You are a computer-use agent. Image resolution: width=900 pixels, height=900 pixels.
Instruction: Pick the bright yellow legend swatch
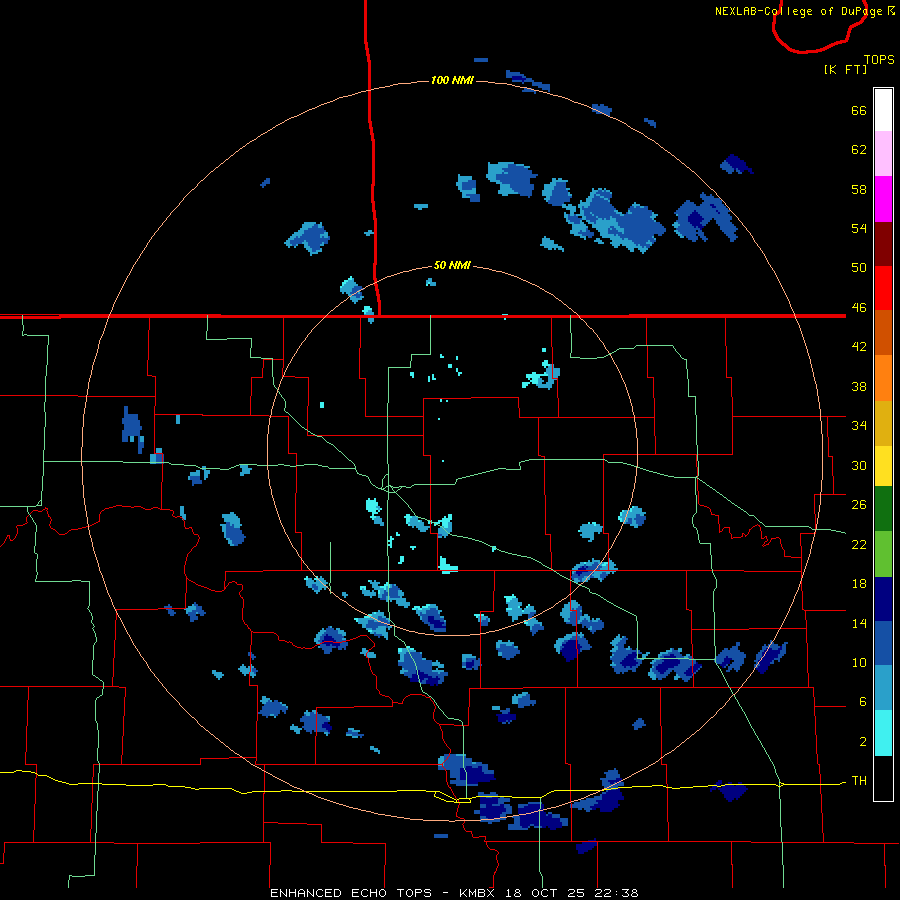(883, 466)
